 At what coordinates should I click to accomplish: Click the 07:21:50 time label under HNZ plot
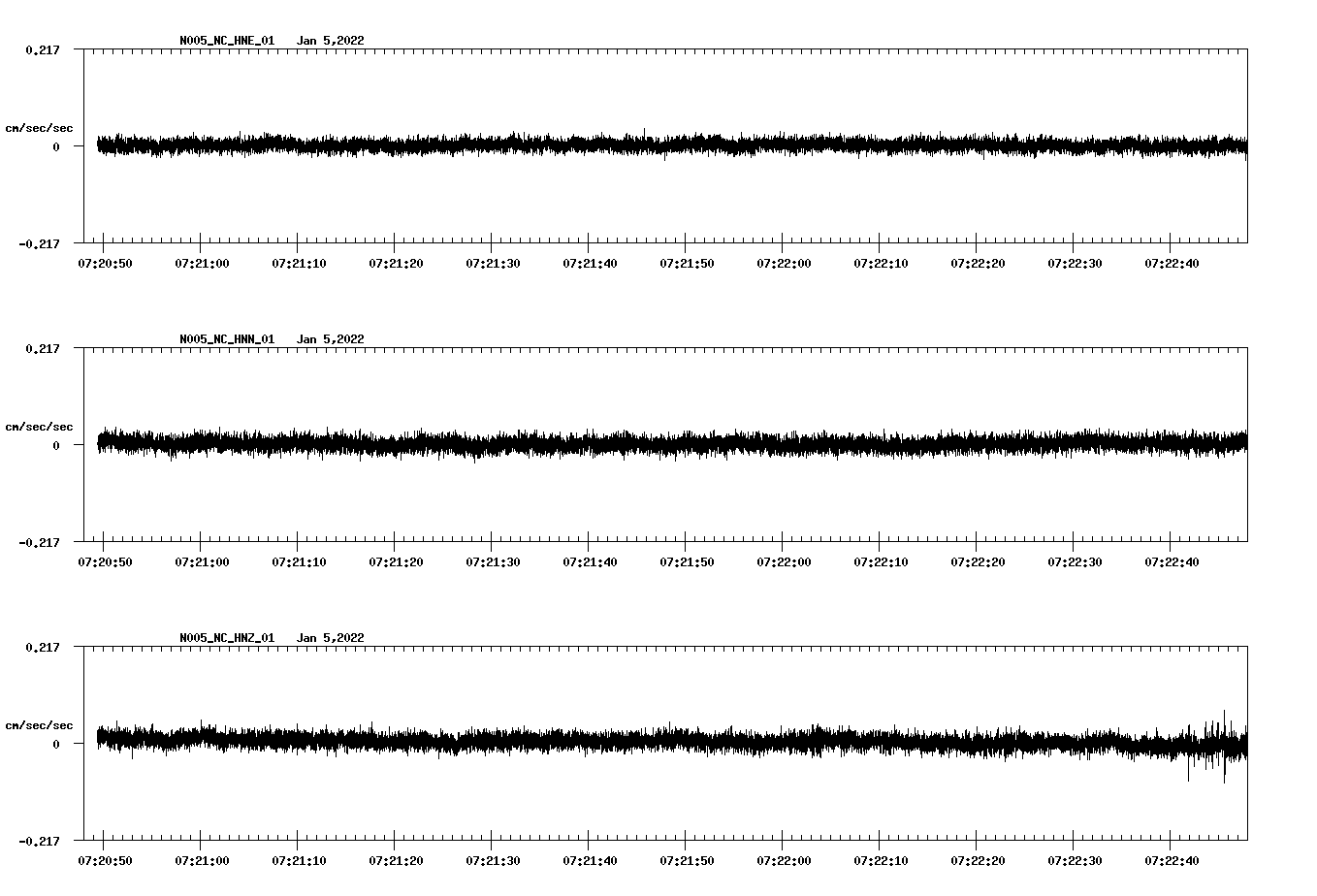[687, 860]
